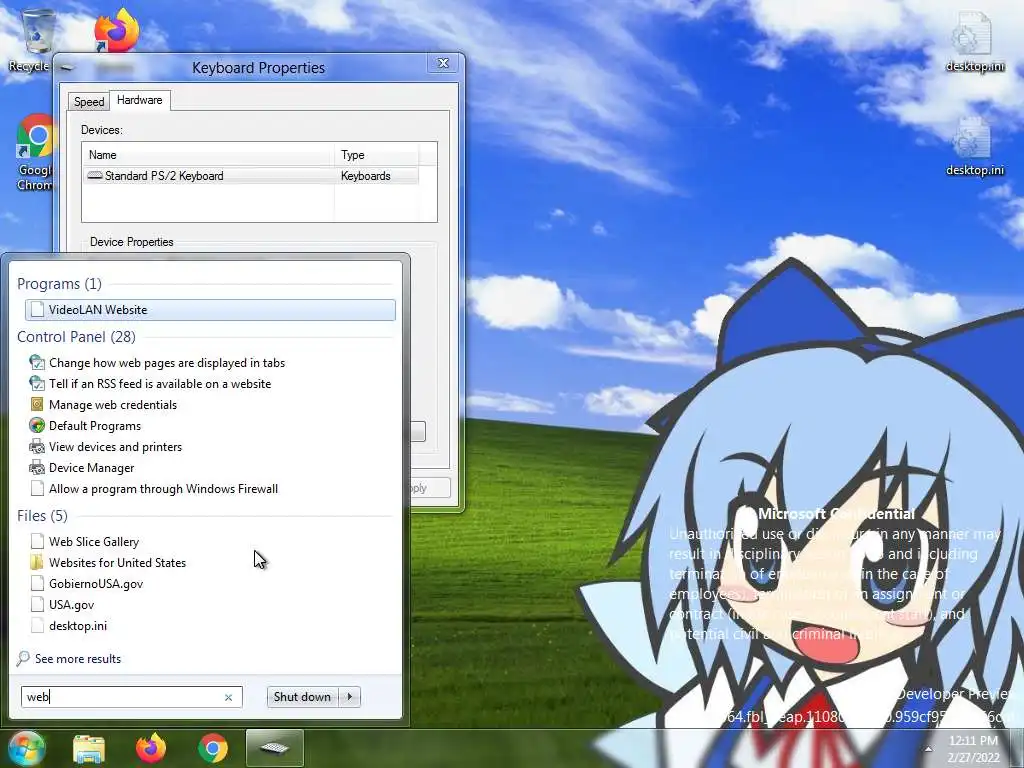Click the Shut down button
The image size is (1024, 768).
(302, 697)
